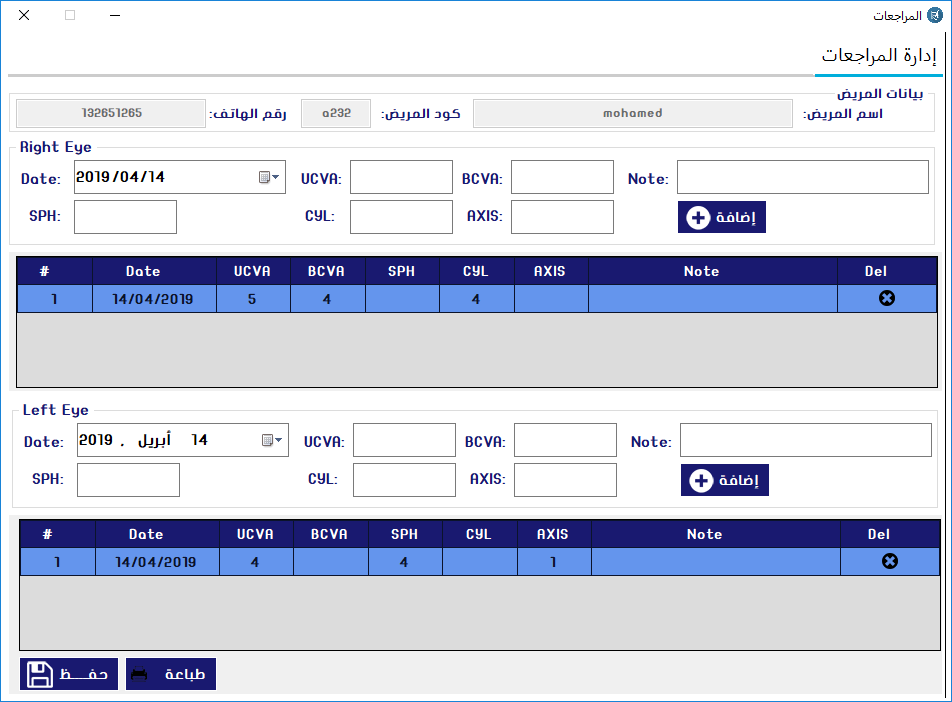The image size is (952, 702).
Task: Select the SPH column header in Left Eye table
Action: [x=405, y=534]
